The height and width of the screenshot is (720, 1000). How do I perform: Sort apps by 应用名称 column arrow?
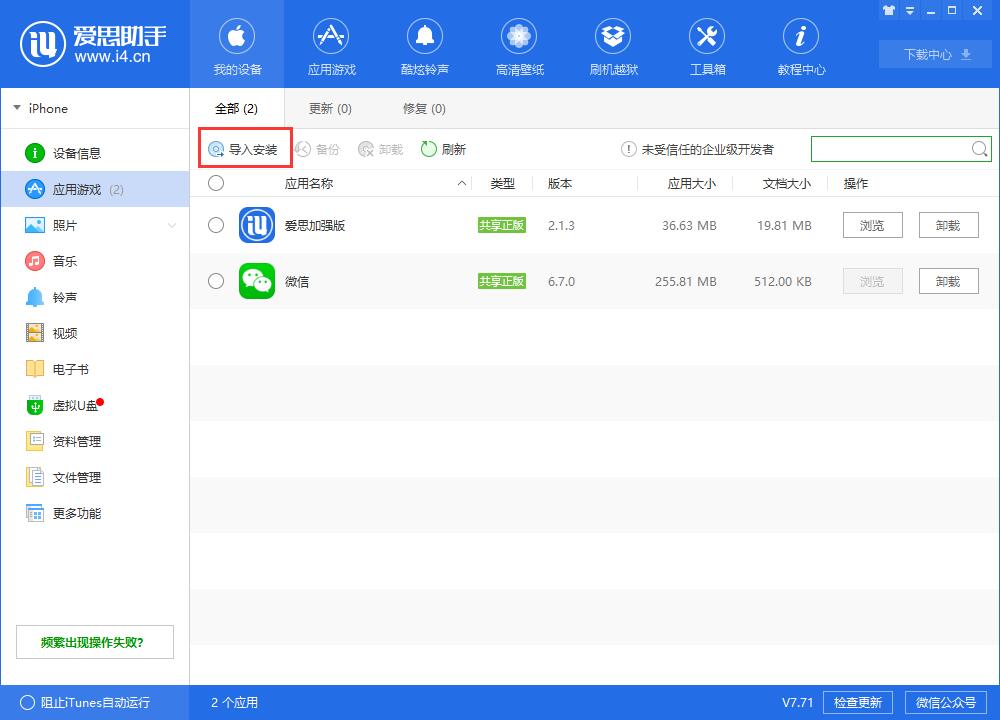coord(461,183)
